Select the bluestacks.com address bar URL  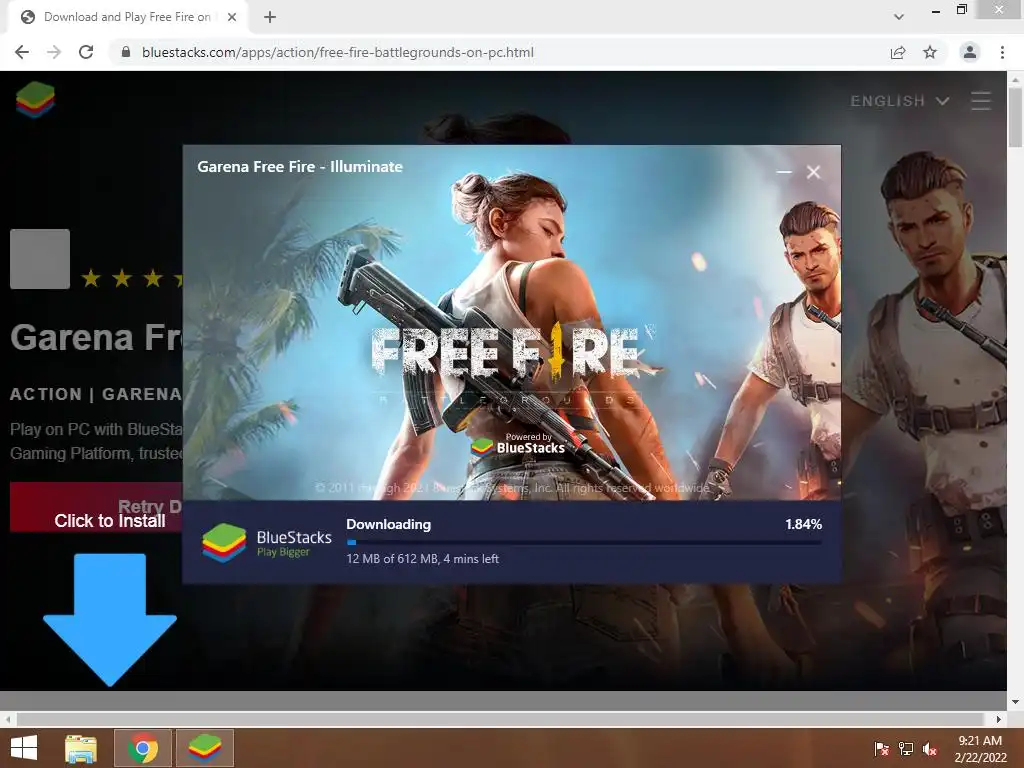pyautogui.click(x=338, y=52)
